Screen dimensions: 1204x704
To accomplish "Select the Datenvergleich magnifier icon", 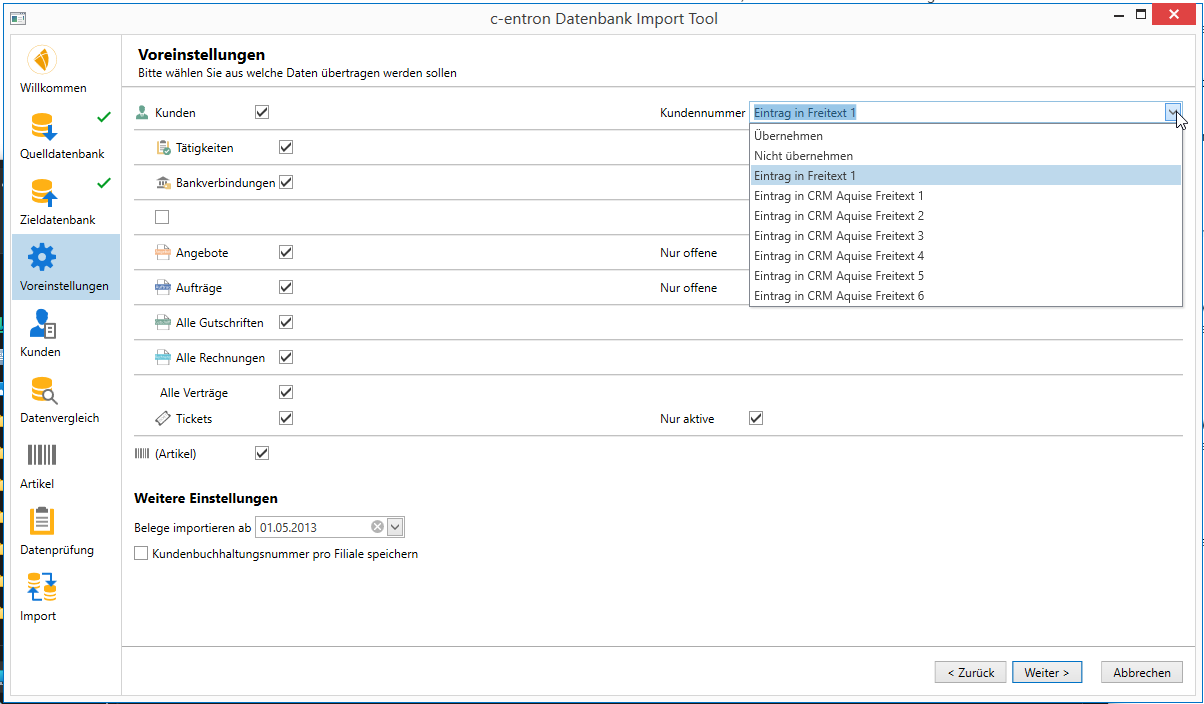I will tap(42, 390).
